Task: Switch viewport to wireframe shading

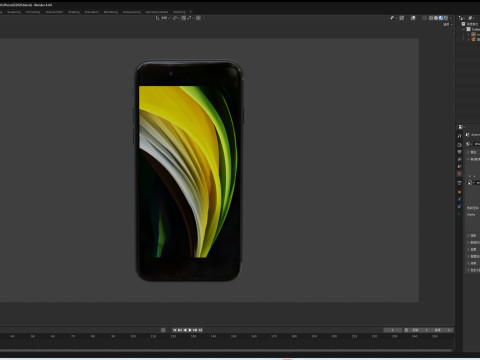Action: (x=431, y=18)
